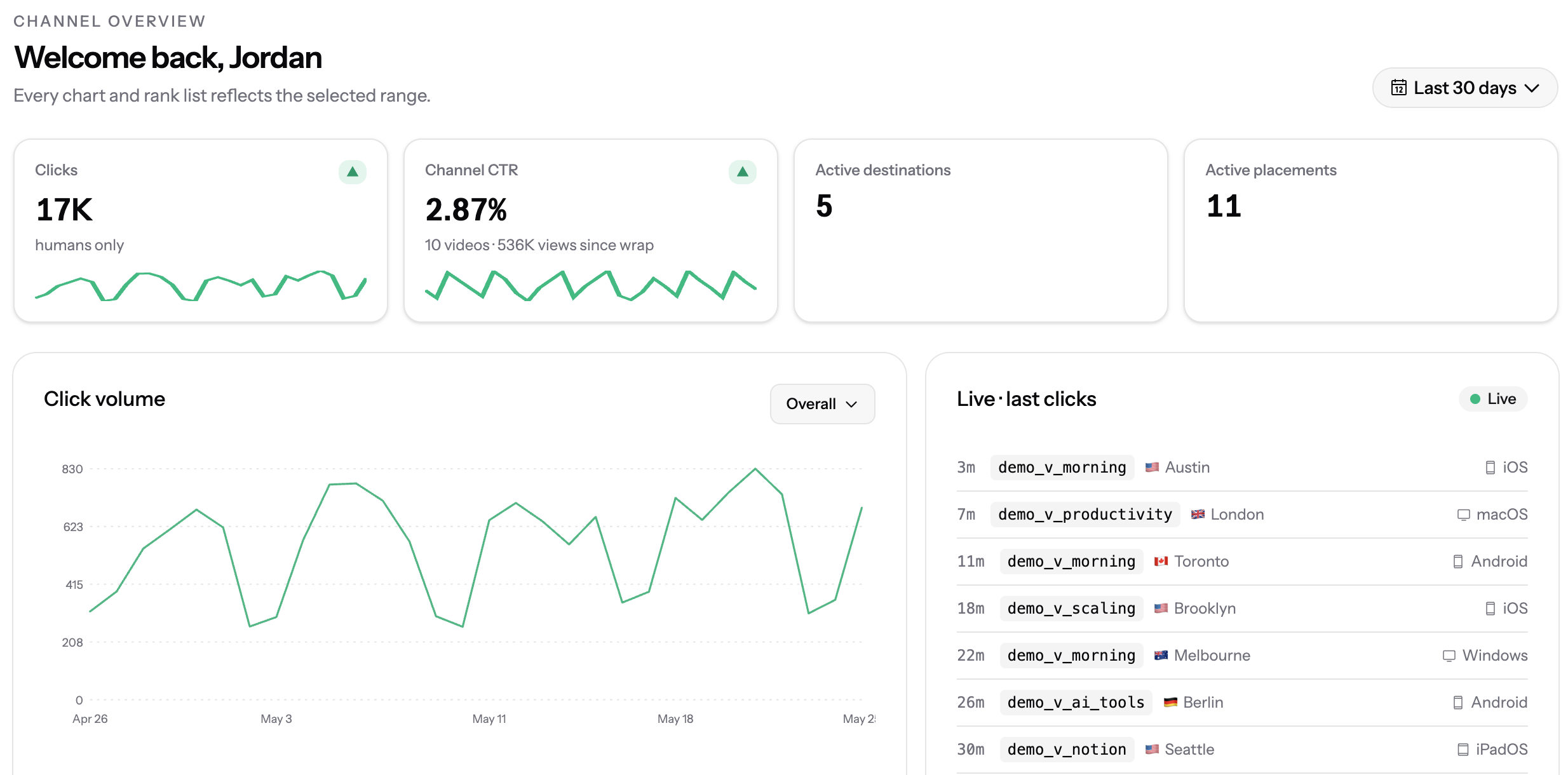Select the demo_v_ai_tools tag
Image resolution: width=1568 pixels, height=775 pixels.
click(x=1076, y=703)
